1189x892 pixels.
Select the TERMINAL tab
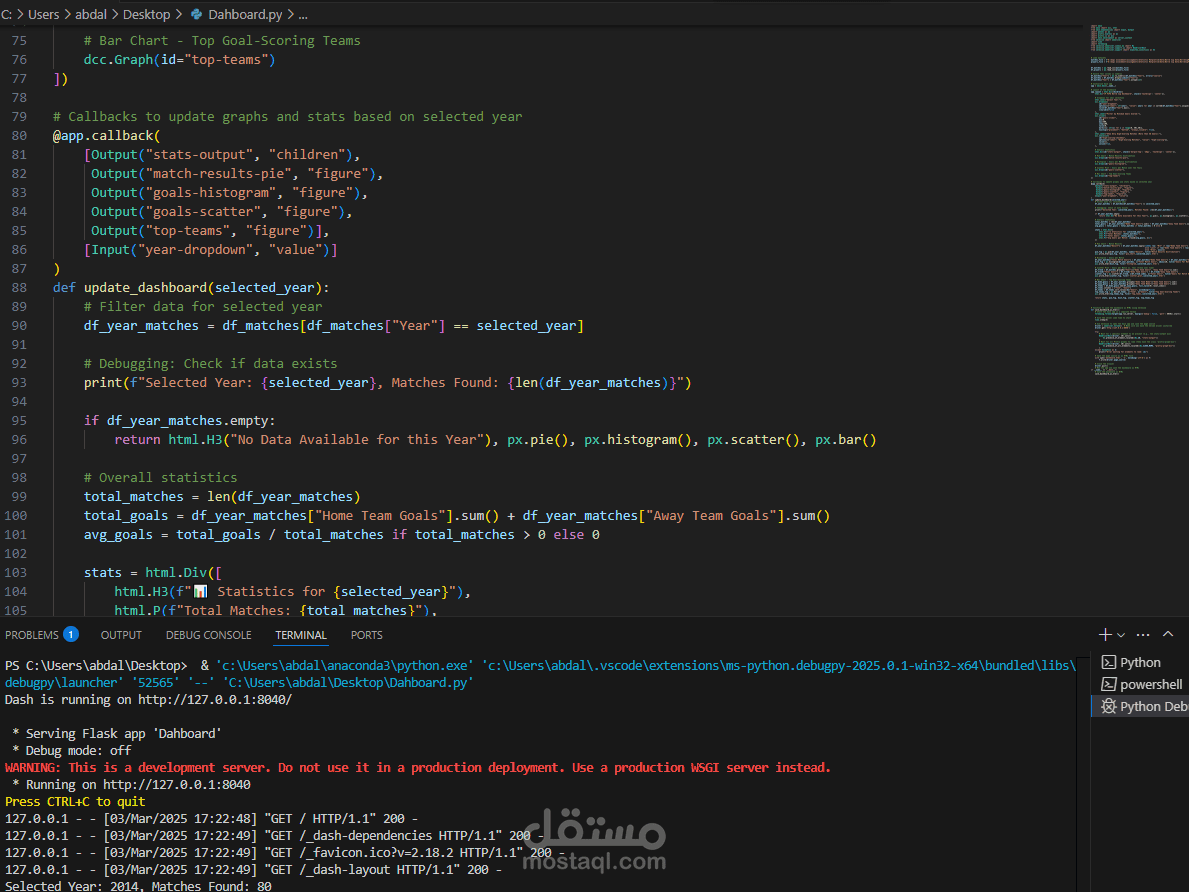click(x=301, y=635)
